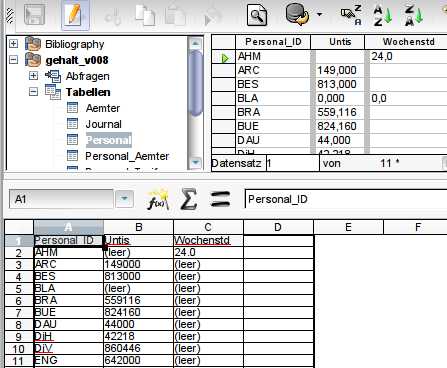Viewport: 447px width, 368px height.
Task: Select Abfragen in the tree
Action: pyautogui.click(x=87, y=76)
